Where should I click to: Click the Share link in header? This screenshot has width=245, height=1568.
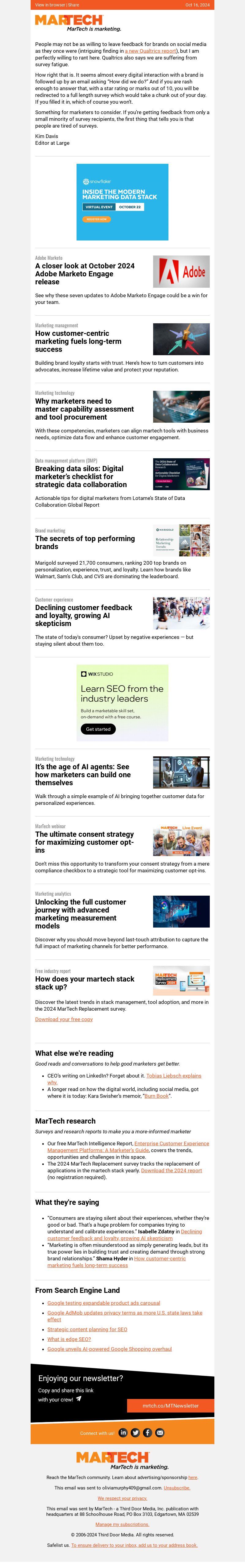pyautogui.click(x=73, y=5)
